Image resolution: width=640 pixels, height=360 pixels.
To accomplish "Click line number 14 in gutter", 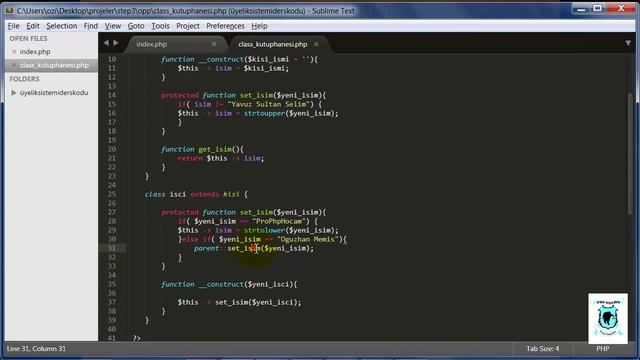I will [x=112, y=95].
